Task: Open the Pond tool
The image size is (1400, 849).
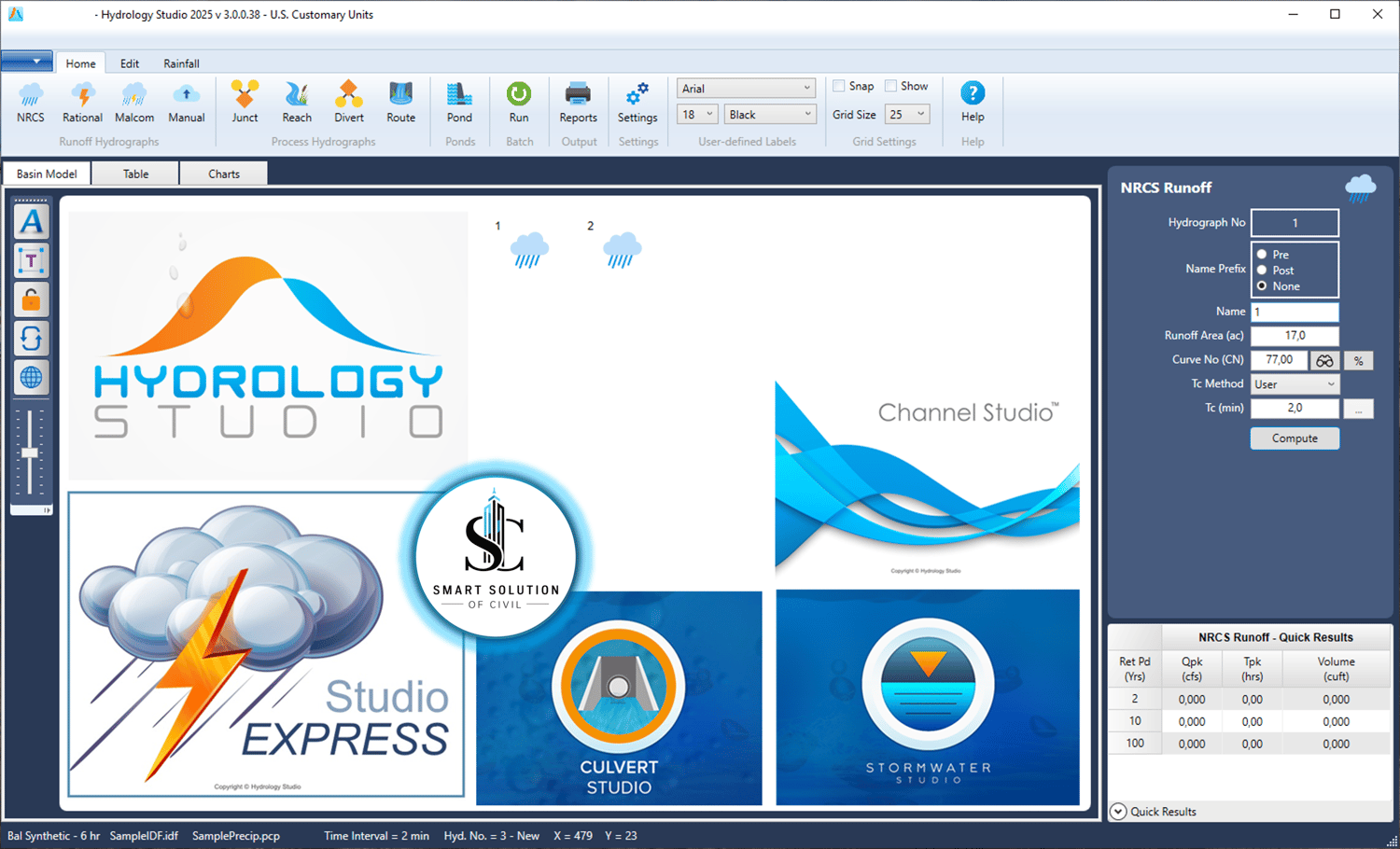Action: (x=459, y=103)
